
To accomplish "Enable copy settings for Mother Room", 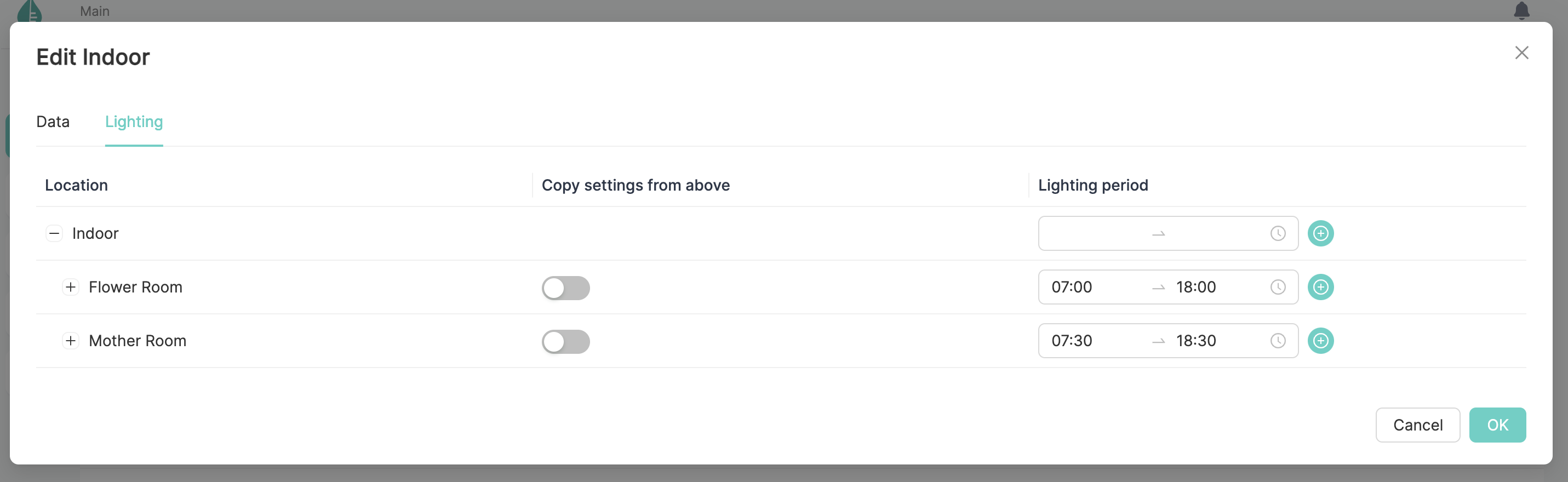I will coord(565,341).
